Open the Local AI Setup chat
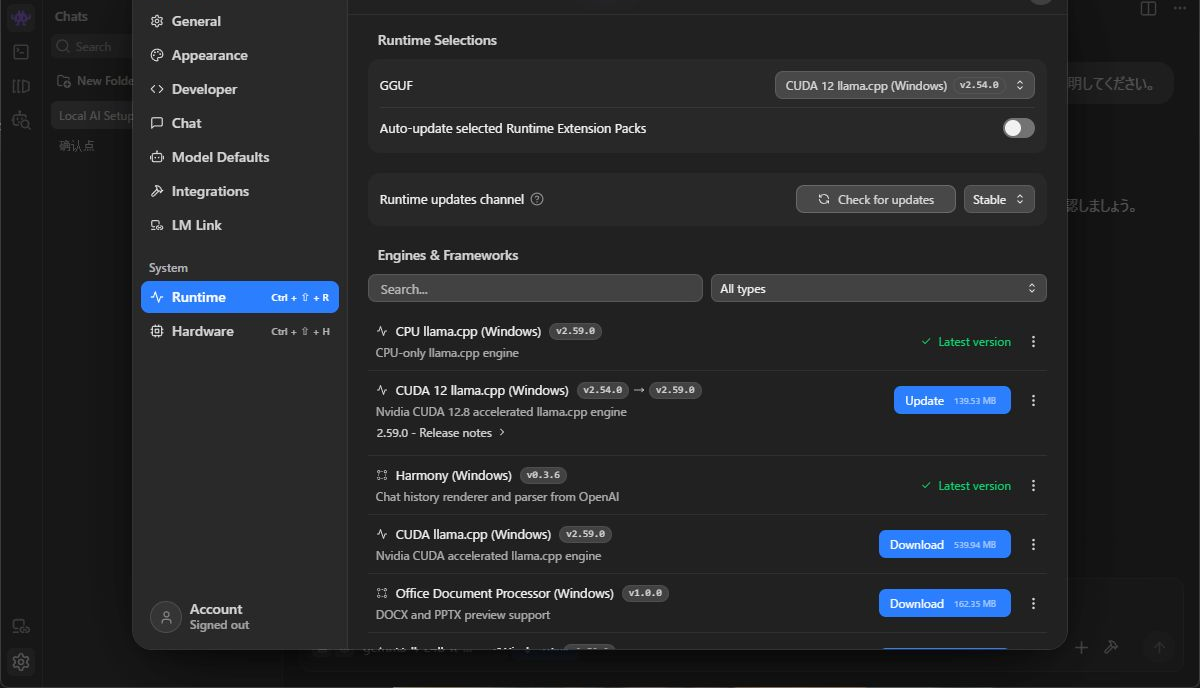1200x688 pixels. pyautogui.click(x=92, y=115)
